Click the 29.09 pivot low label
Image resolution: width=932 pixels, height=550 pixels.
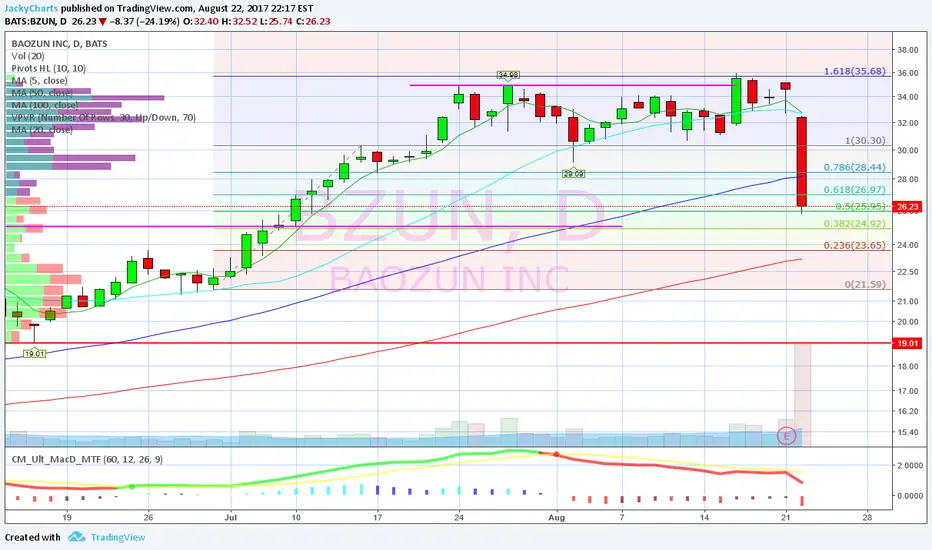(x=574, y=174)
